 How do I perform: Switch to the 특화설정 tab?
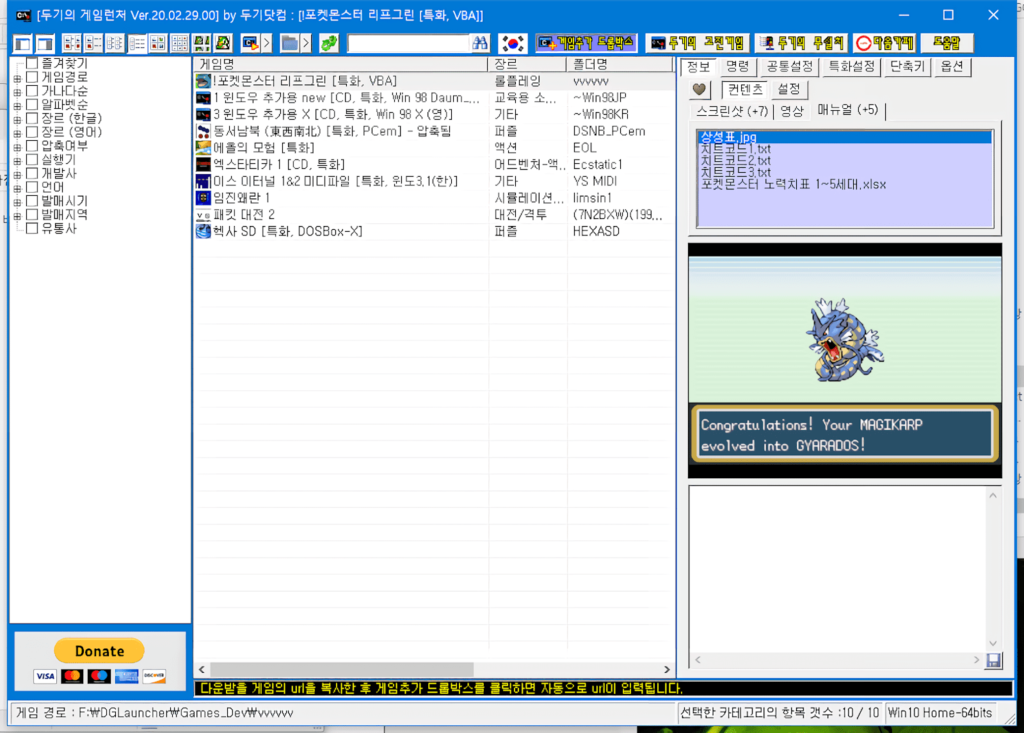851,67
